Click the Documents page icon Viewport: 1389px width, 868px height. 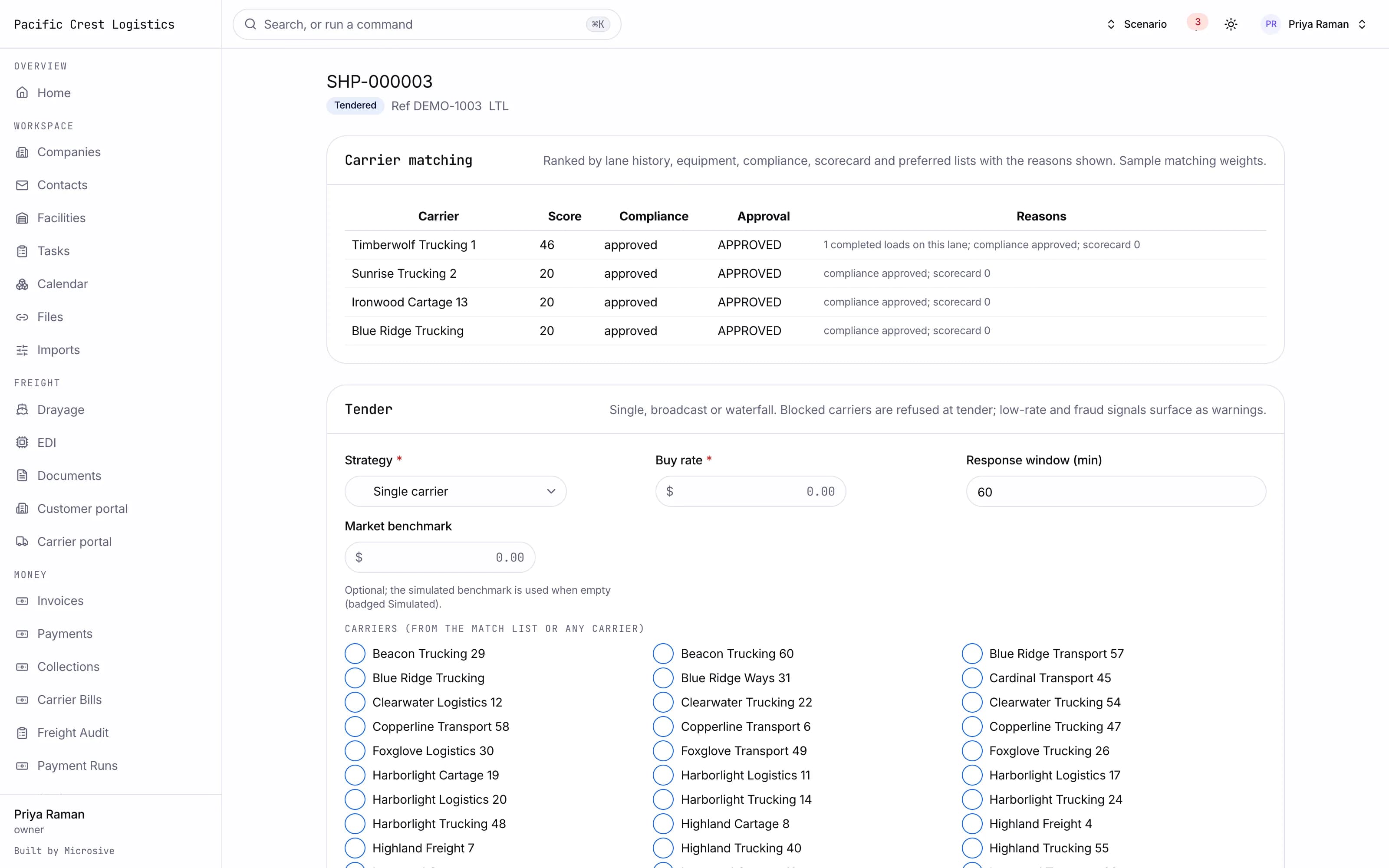pyautogui.click(x=22, y=476)
